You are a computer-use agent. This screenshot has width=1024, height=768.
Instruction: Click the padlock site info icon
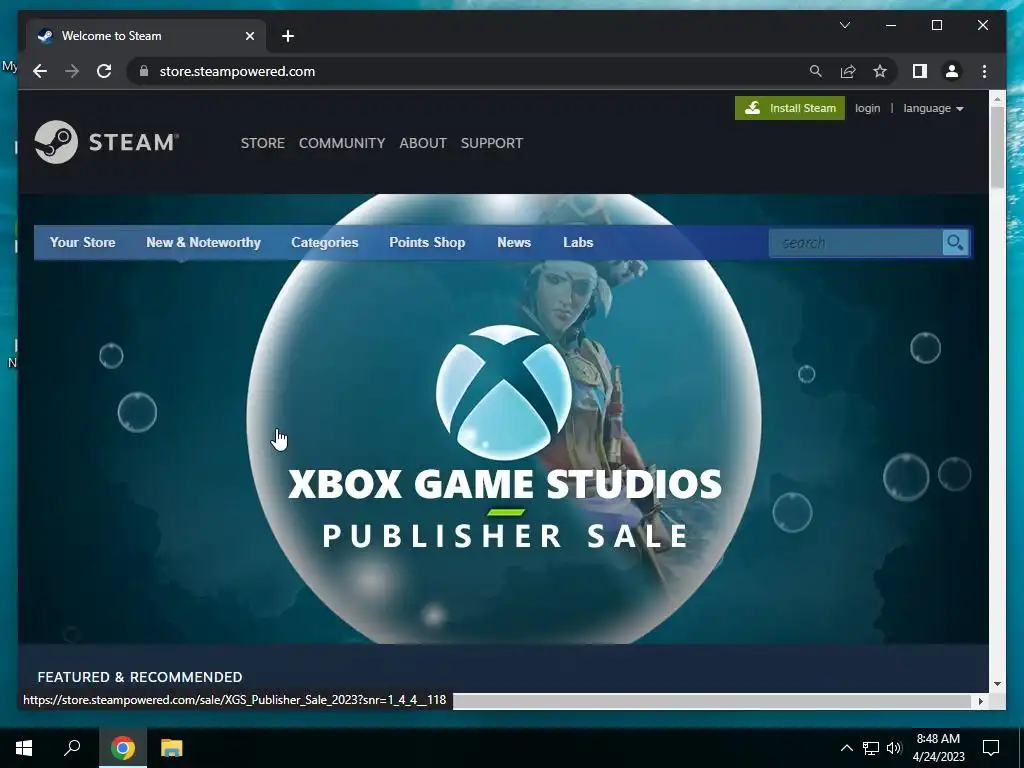(x=144, y=71)
